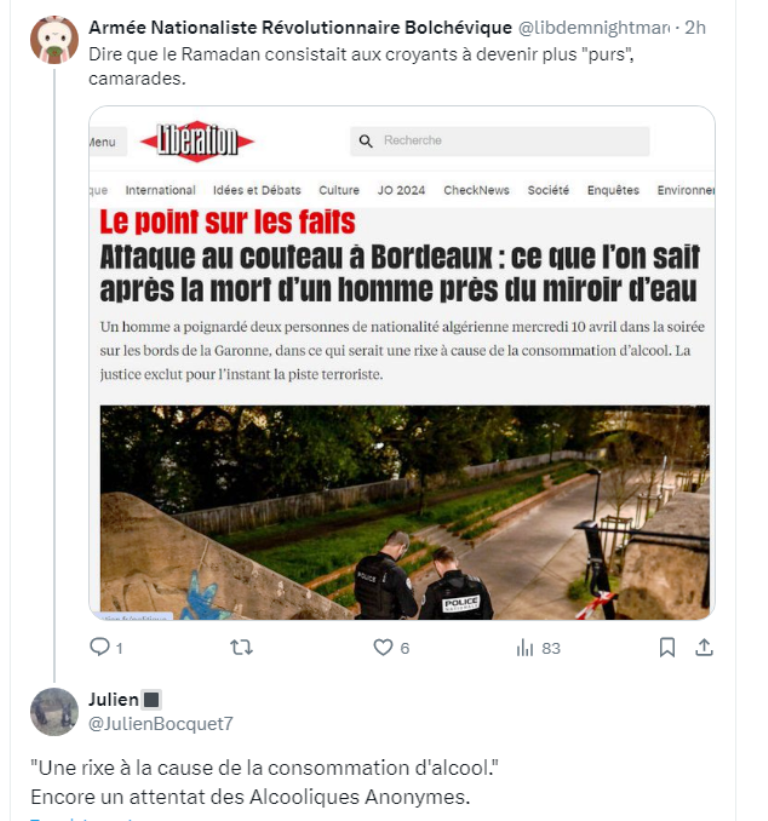This screenshot has width=768, height=821.
Task: Click the retweet arrows icon
Action: pyautogui.click(x=241, y=648)
